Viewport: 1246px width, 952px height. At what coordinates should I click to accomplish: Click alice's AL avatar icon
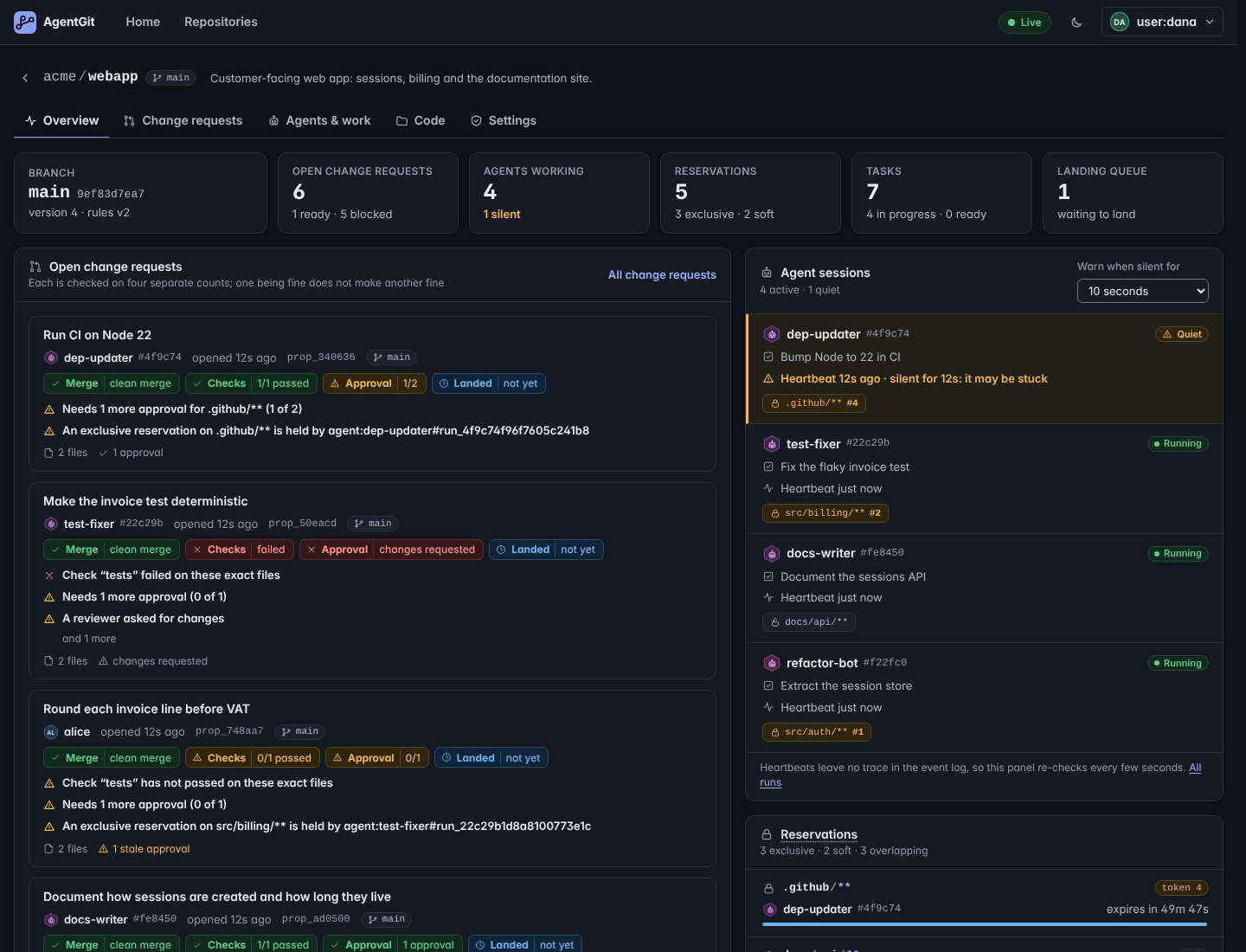(x=51, y=732)
